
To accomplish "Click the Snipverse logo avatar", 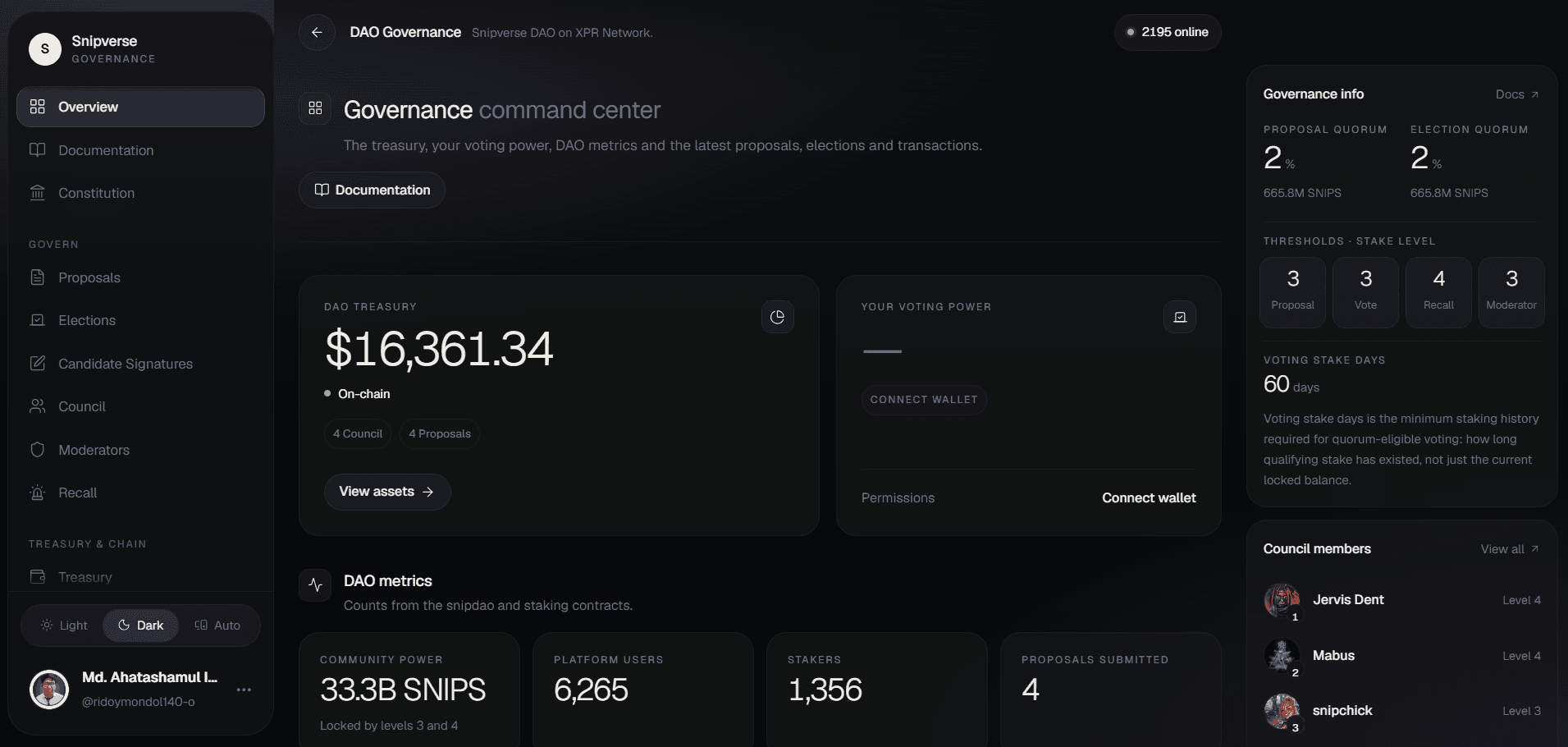I will tap(45, 49).
